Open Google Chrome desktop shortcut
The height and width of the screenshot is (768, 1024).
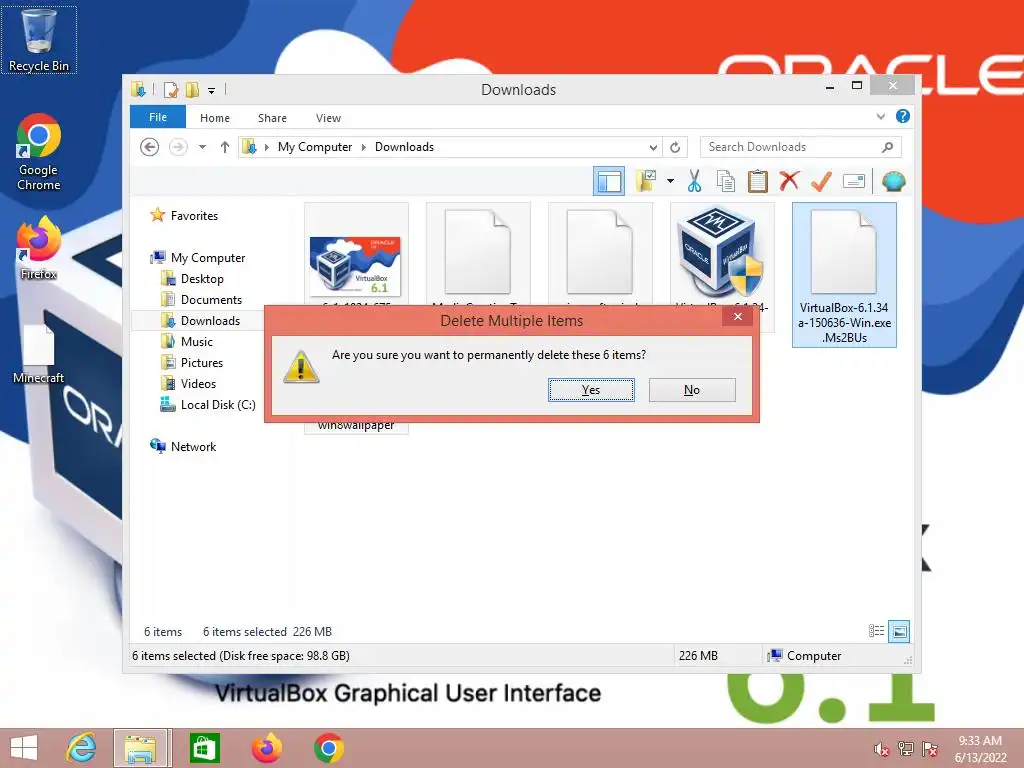point(39,153)
